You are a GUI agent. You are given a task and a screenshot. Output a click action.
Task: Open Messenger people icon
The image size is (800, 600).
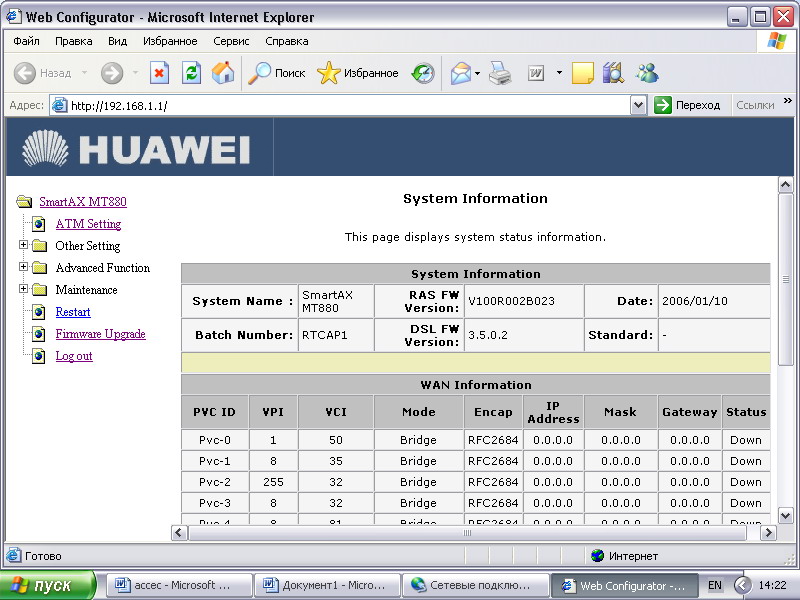click(647, 73)
